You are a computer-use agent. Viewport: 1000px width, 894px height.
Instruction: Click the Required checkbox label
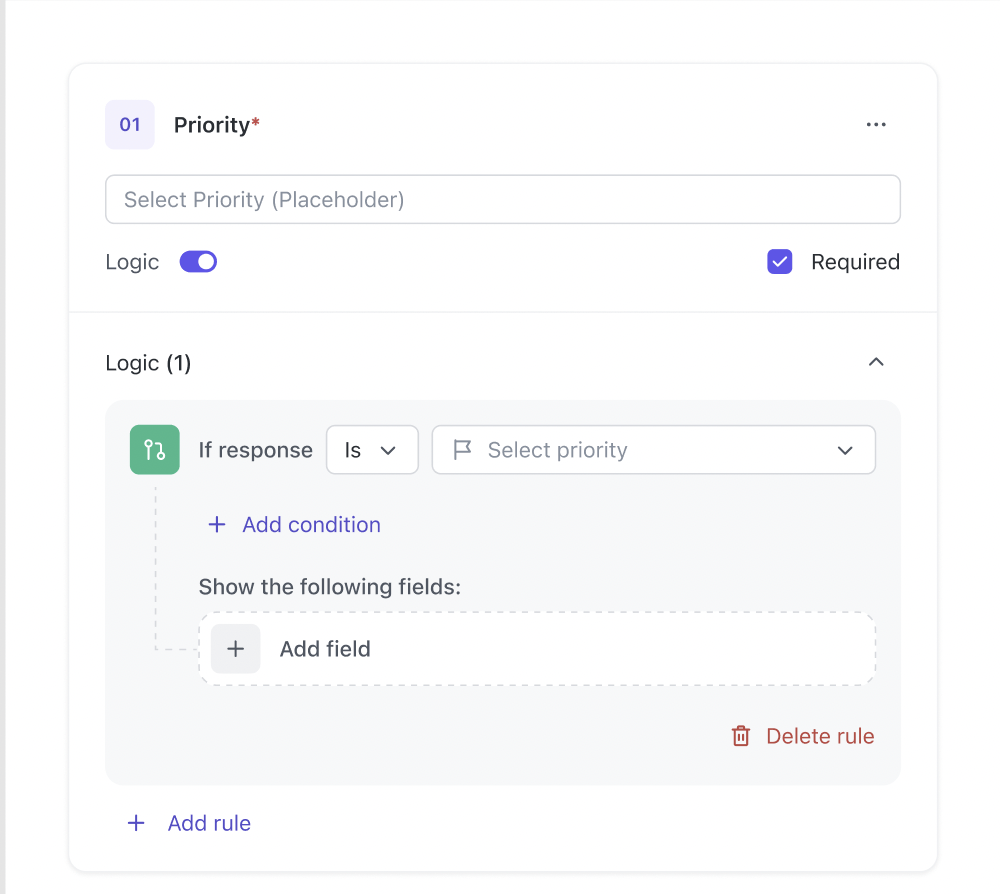(855, 262)
